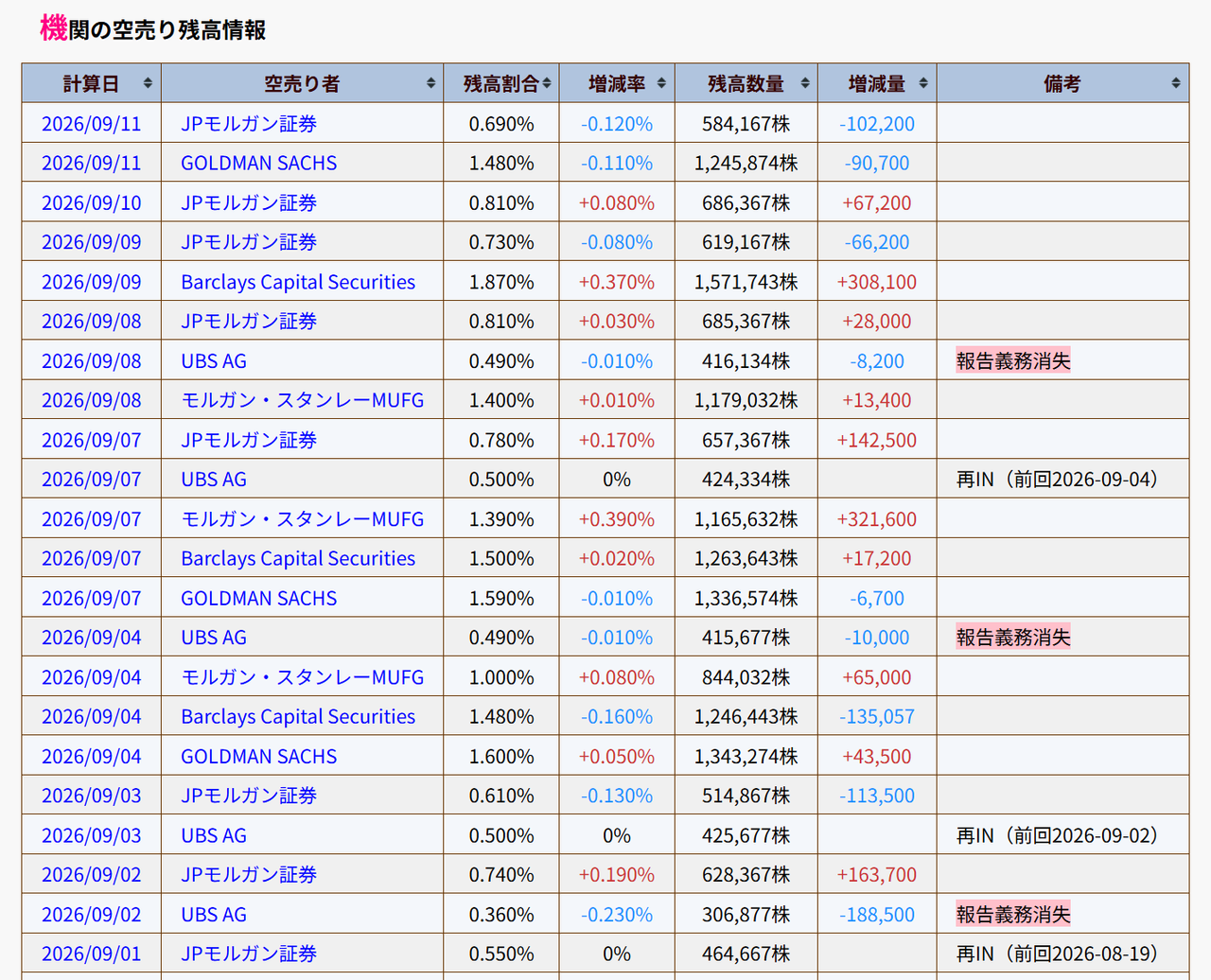Select the -135,057 change amount
1211x980 pixels.
877,717
